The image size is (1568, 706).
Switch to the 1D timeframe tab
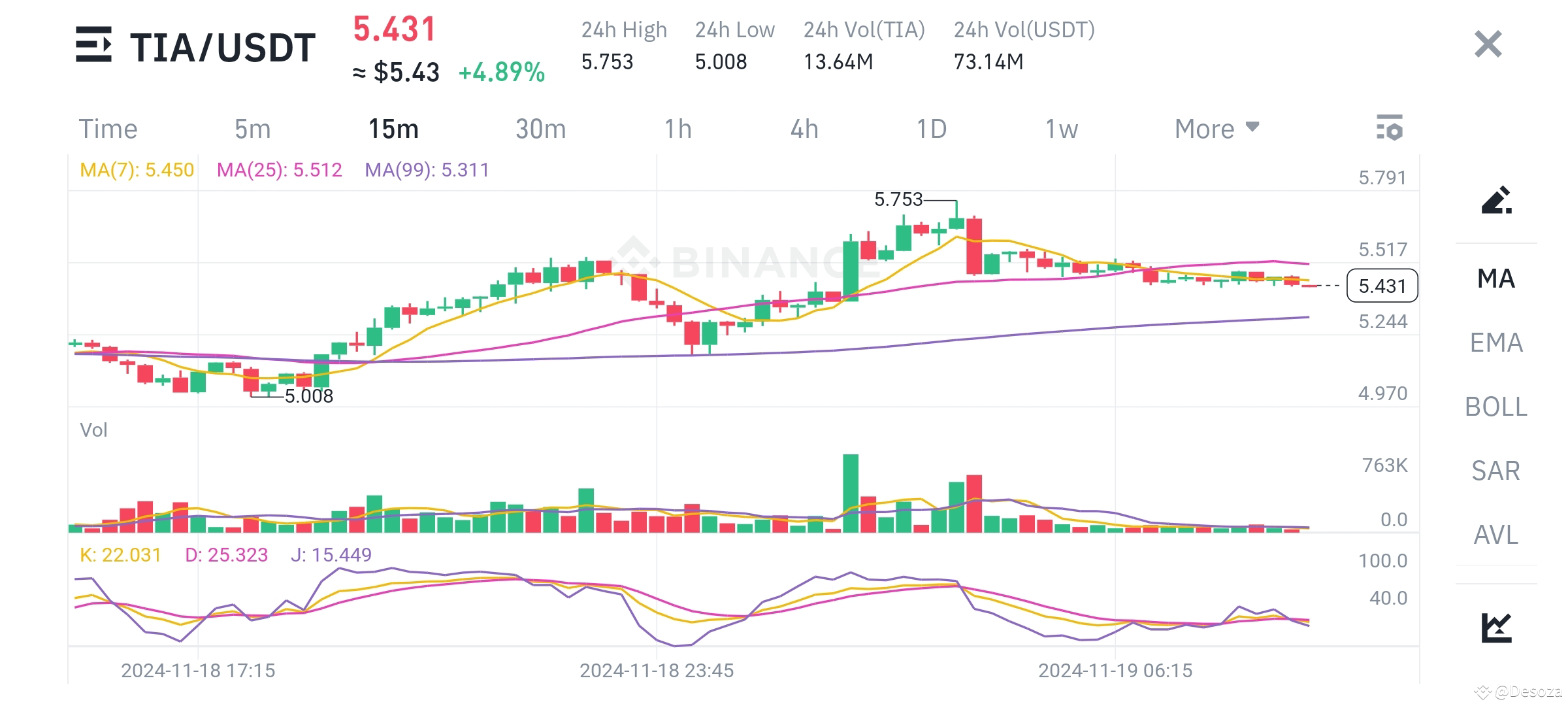click(931, 128)
